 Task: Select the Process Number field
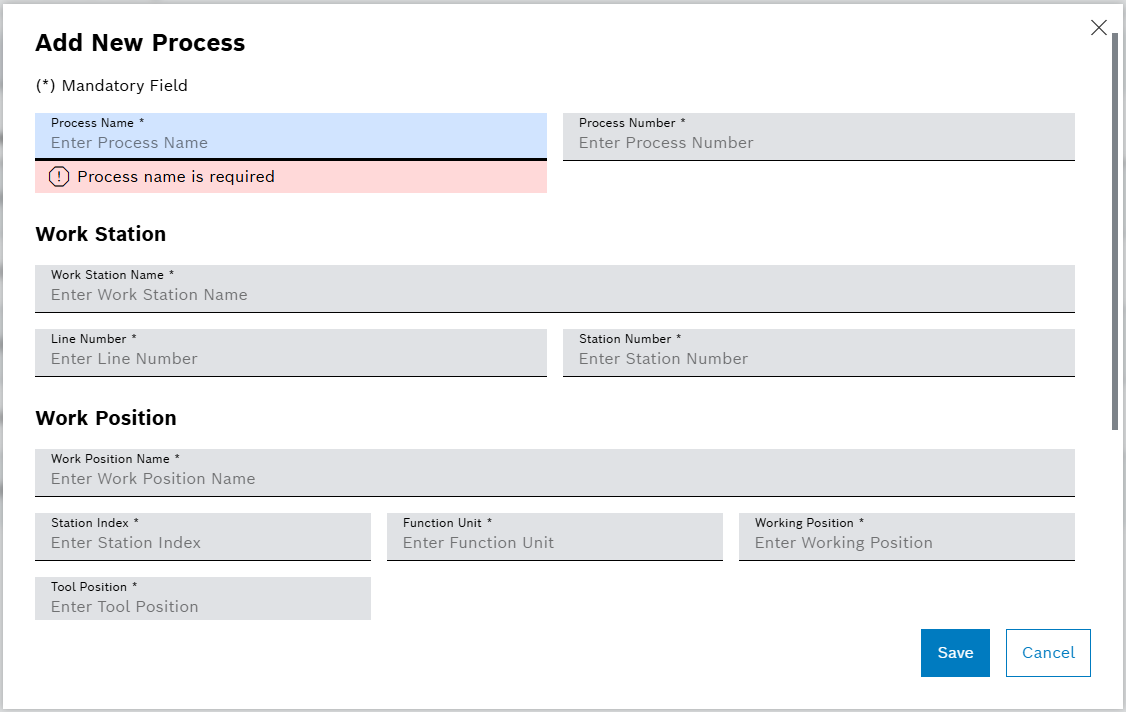[818, 142]
